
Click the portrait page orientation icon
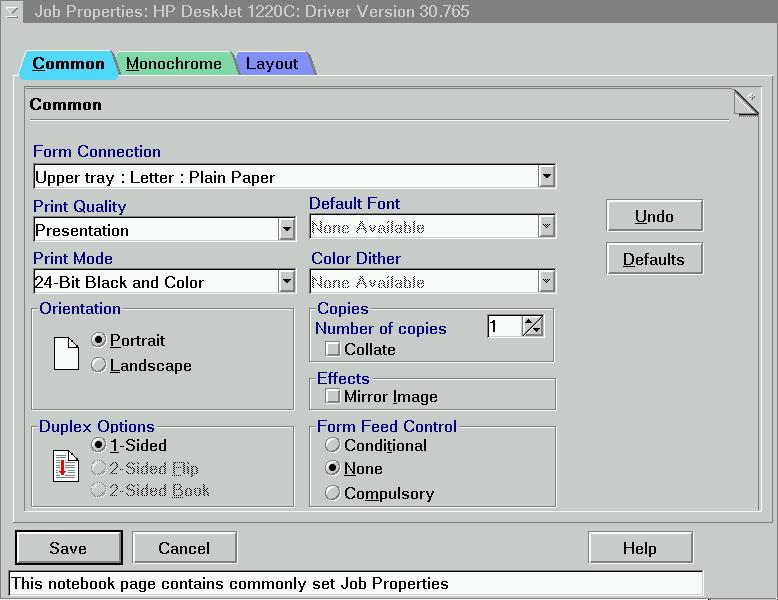point(66,353)
